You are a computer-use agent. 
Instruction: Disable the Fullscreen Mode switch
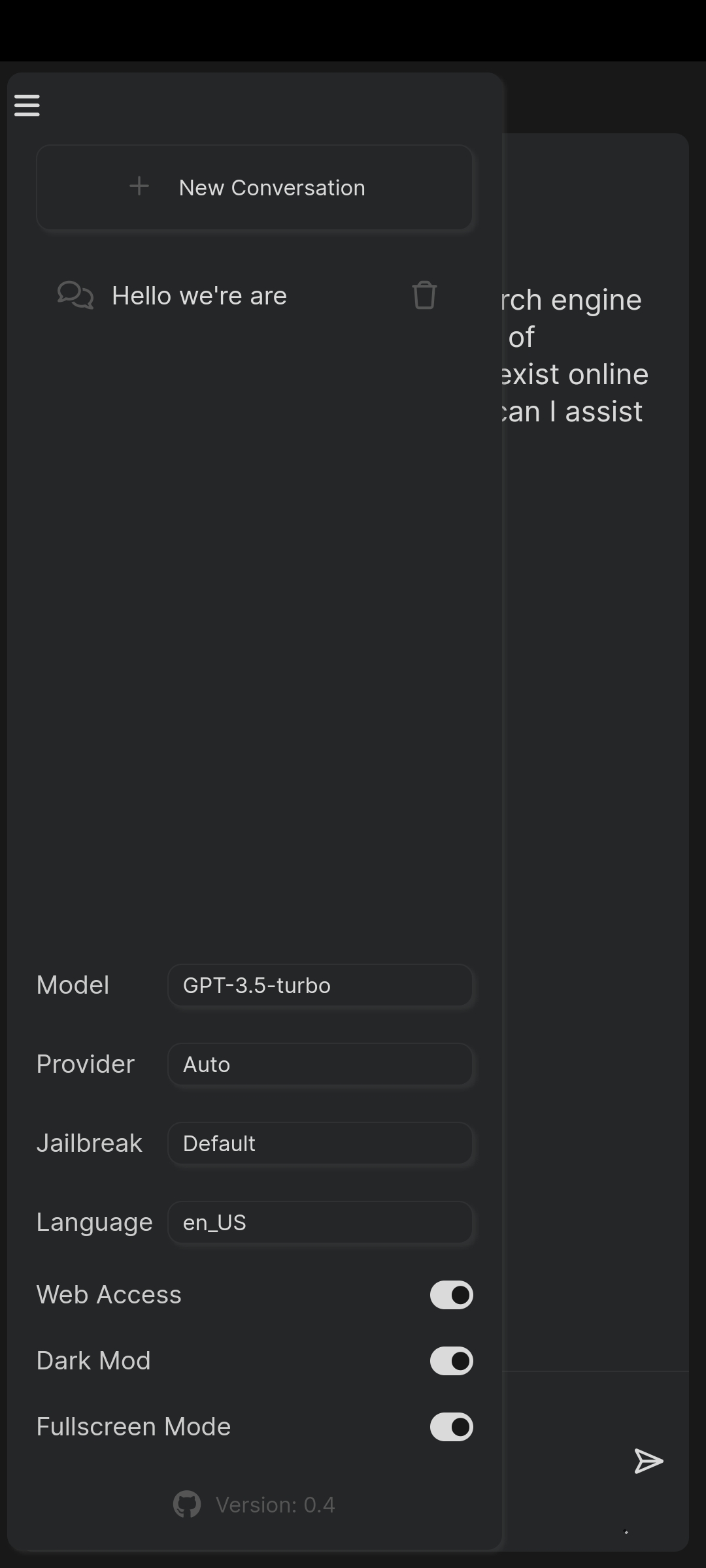451,1427
